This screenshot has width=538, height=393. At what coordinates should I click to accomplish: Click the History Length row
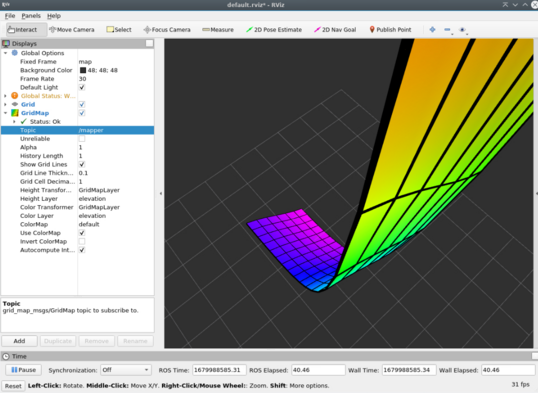point(78,156)
